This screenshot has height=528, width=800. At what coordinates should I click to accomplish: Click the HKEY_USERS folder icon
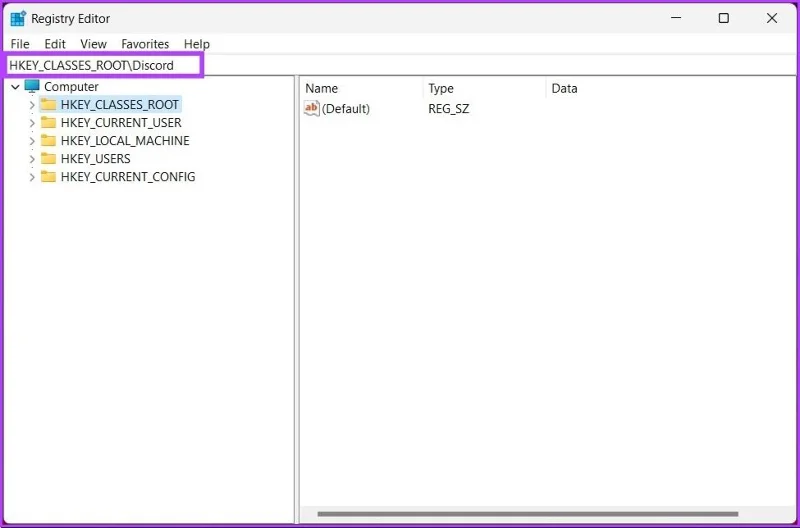(48, 159)
